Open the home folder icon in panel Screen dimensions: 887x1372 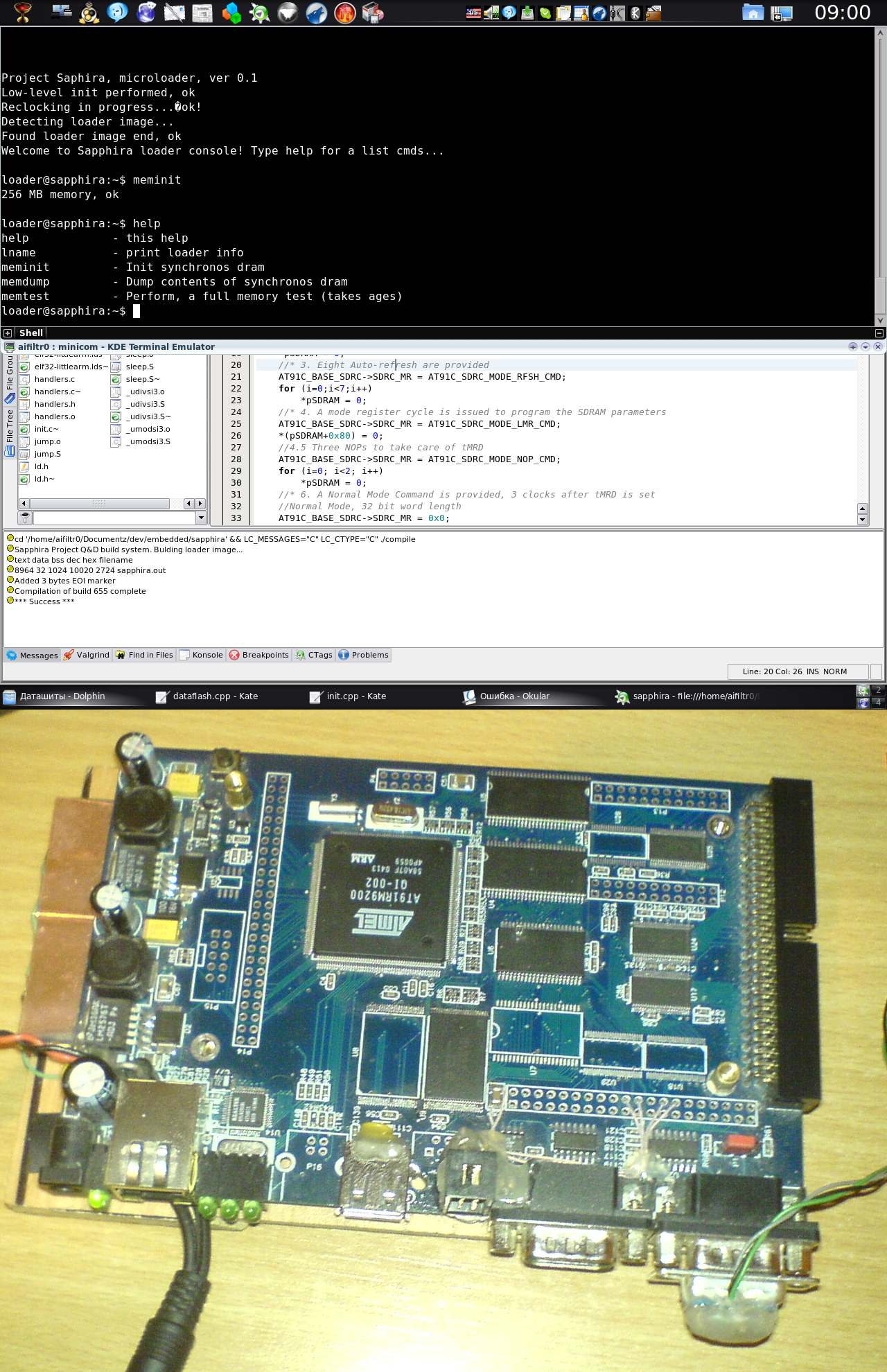tap(753, 12)
